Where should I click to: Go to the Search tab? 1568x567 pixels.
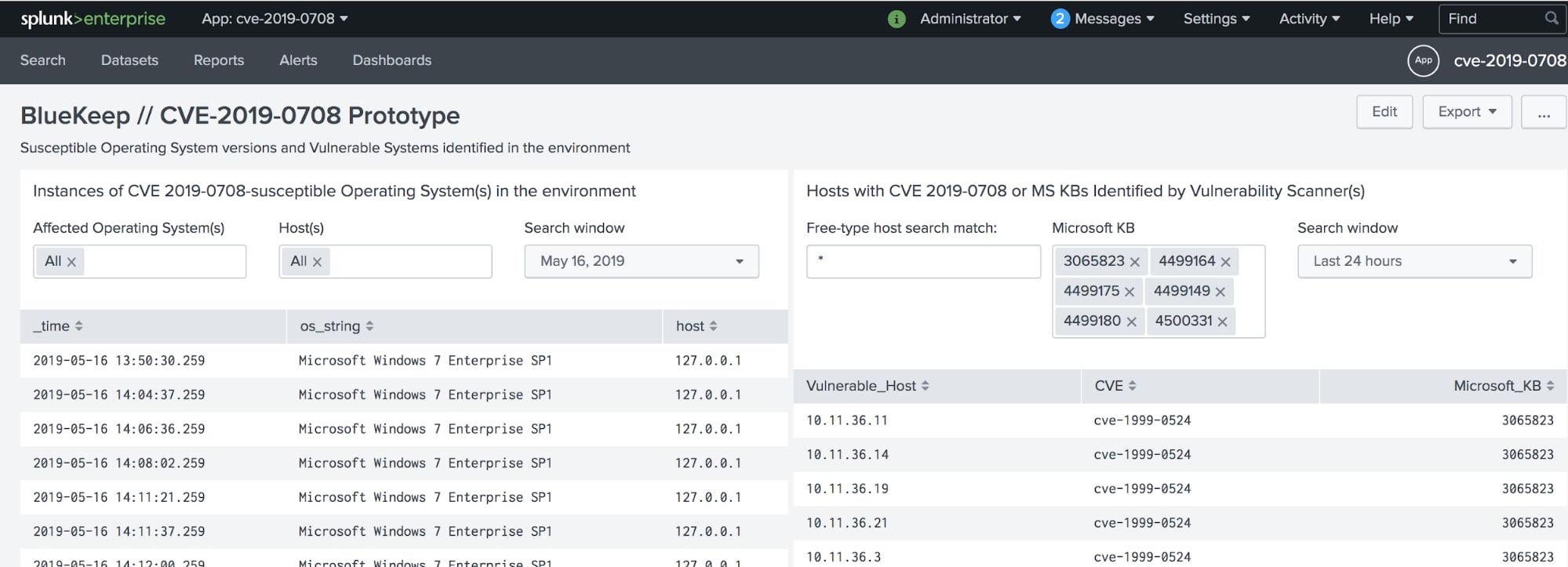tap(43, 60)
